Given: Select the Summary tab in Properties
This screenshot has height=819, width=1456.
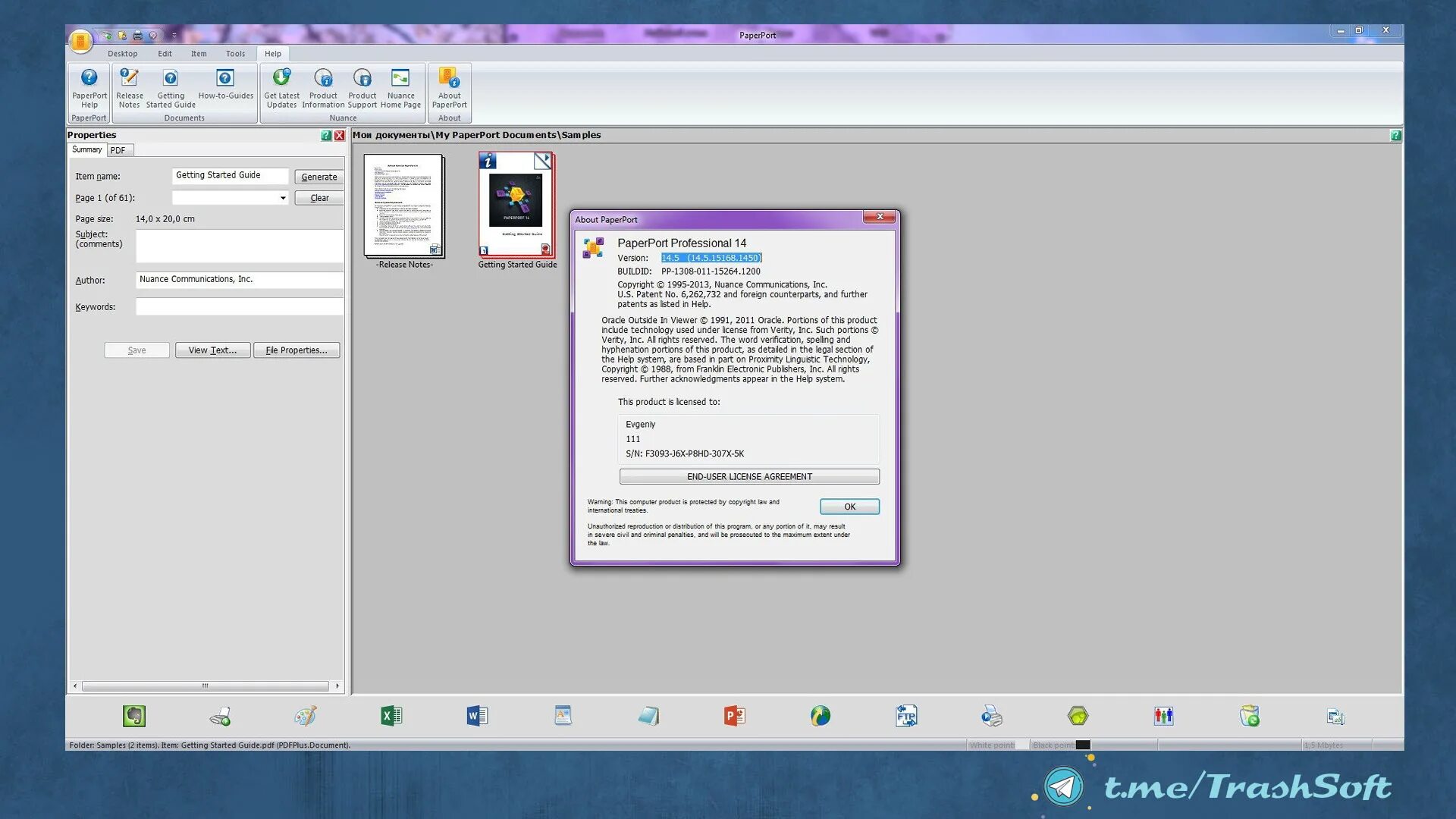Looking at the screenshot, I should coord(87,149).
